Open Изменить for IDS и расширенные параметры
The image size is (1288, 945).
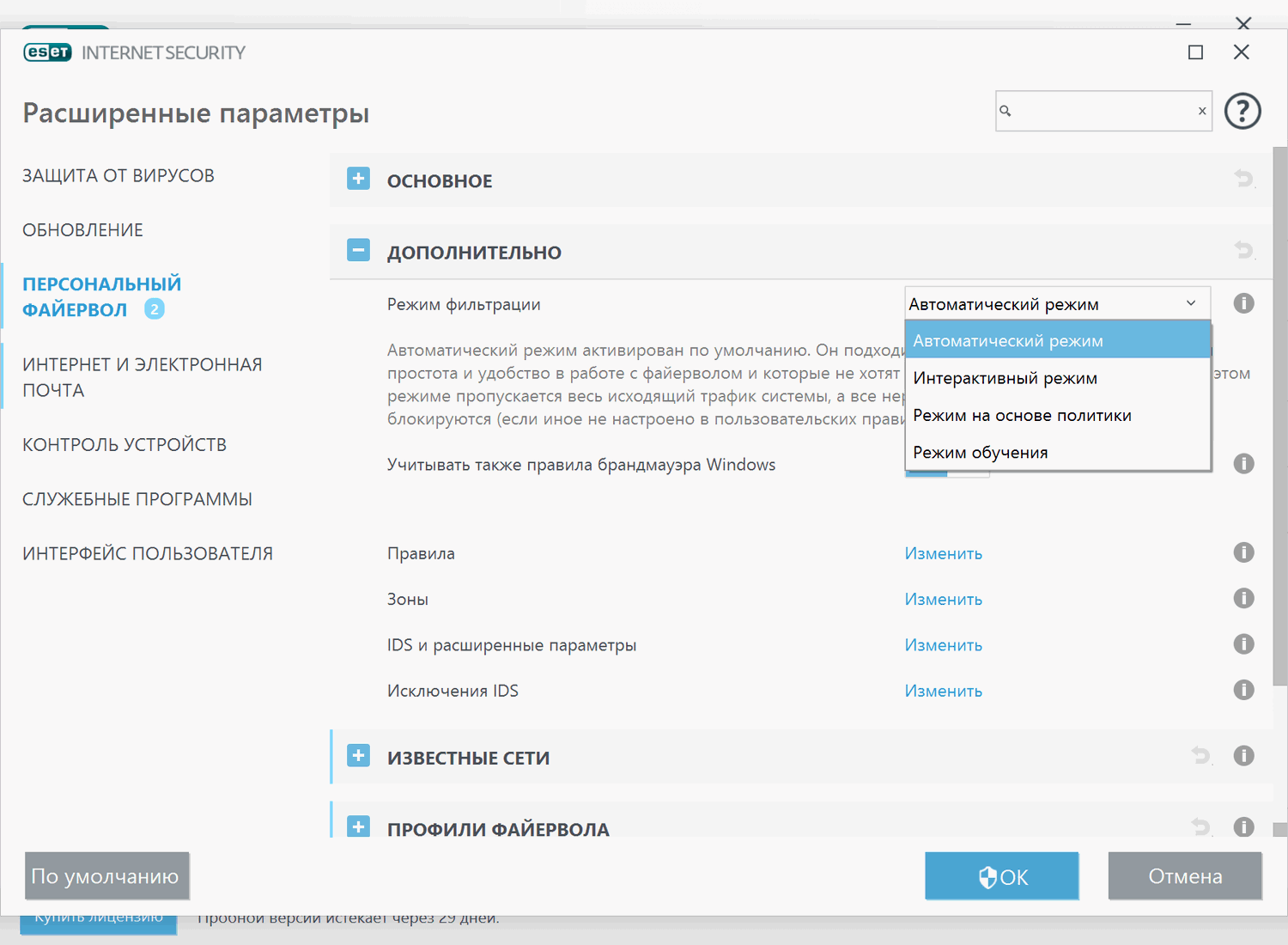(943, 644)
